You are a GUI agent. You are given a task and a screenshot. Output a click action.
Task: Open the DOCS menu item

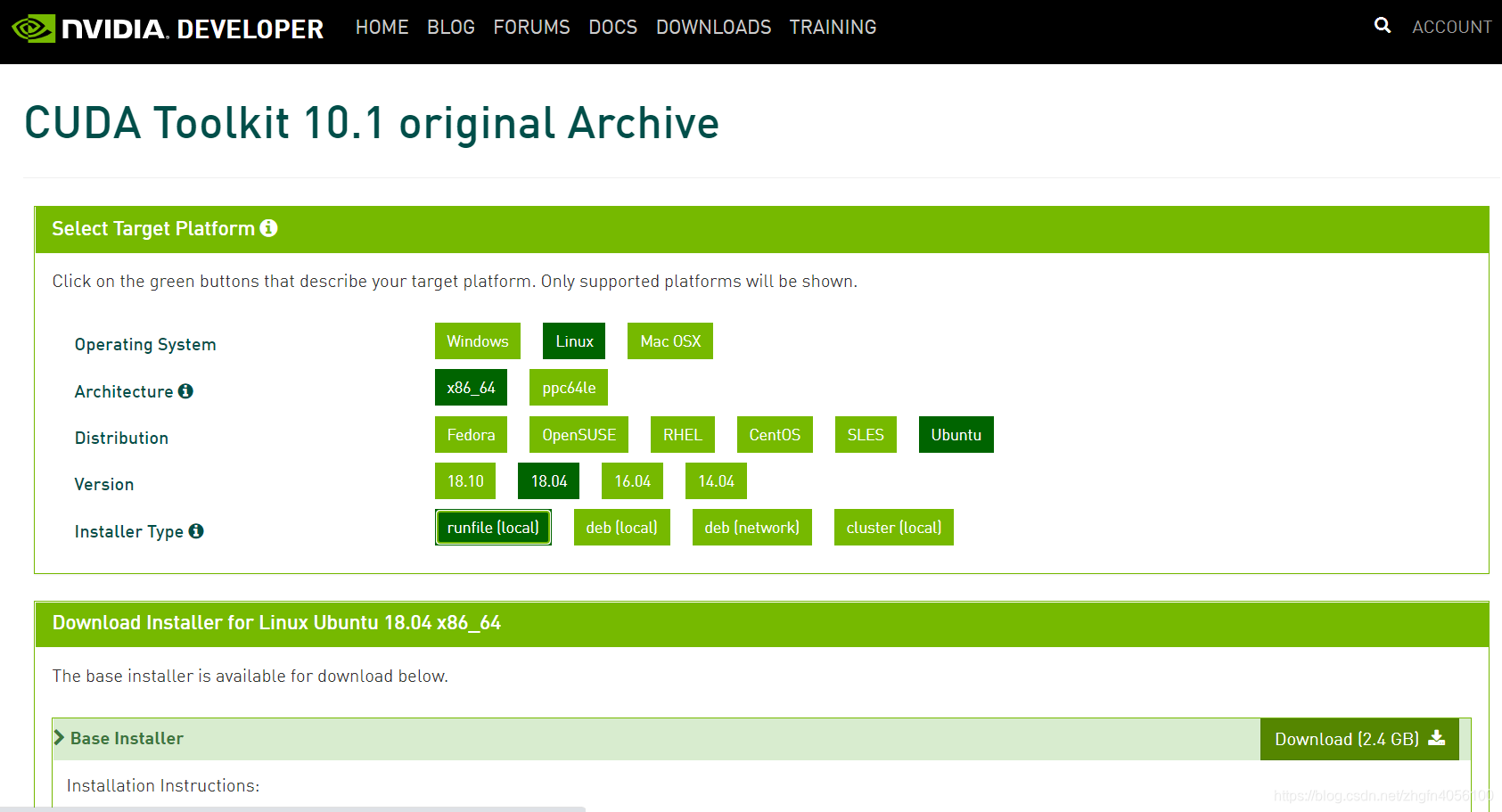click(612, 28)
